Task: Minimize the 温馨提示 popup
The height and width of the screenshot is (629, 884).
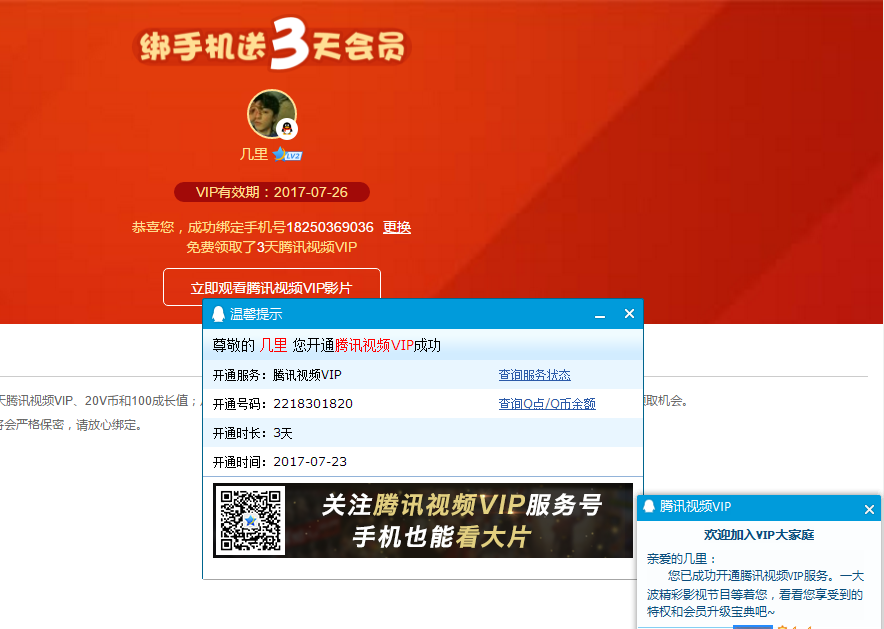Action: click(x=600, y=316)
